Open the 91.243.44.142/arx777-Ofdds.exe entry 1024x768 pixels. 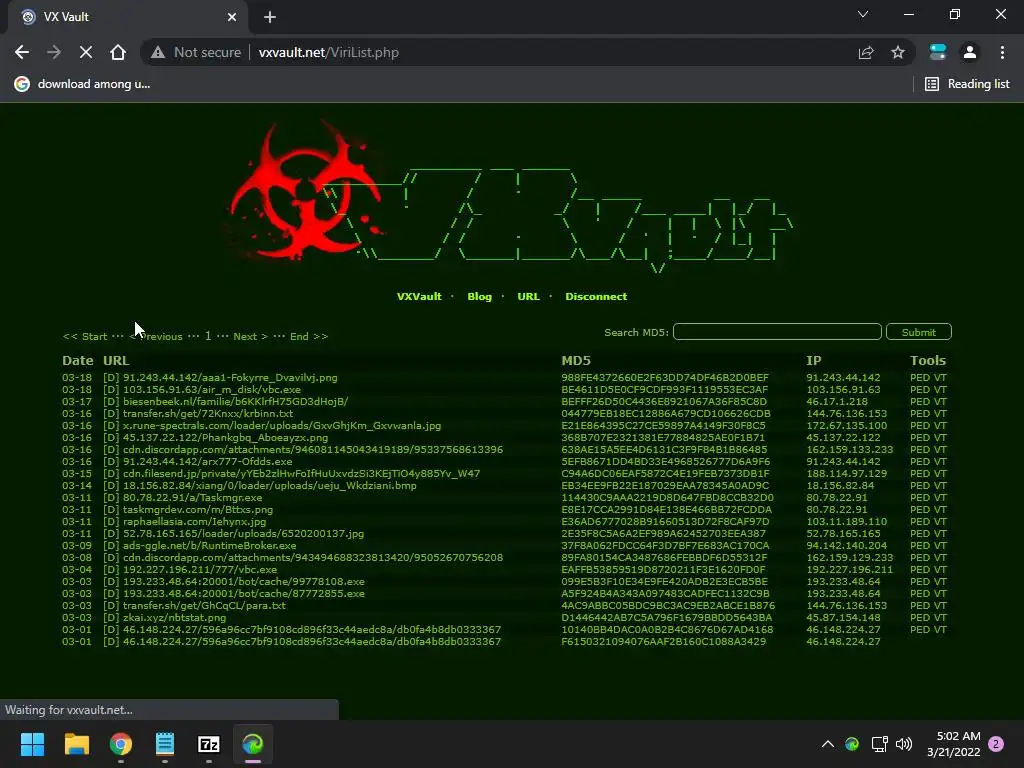pyautogui.click(x=208, y=462)
